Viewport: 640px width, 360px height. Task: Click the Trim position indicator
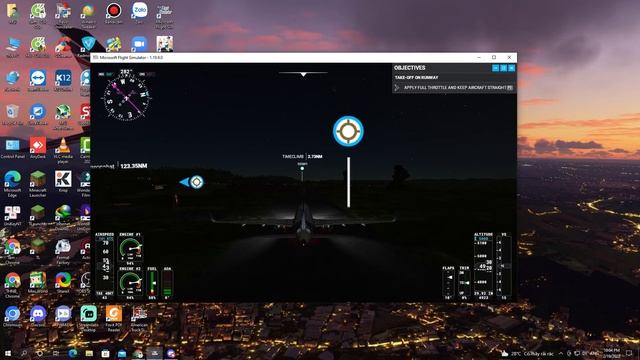click(464, 283)
